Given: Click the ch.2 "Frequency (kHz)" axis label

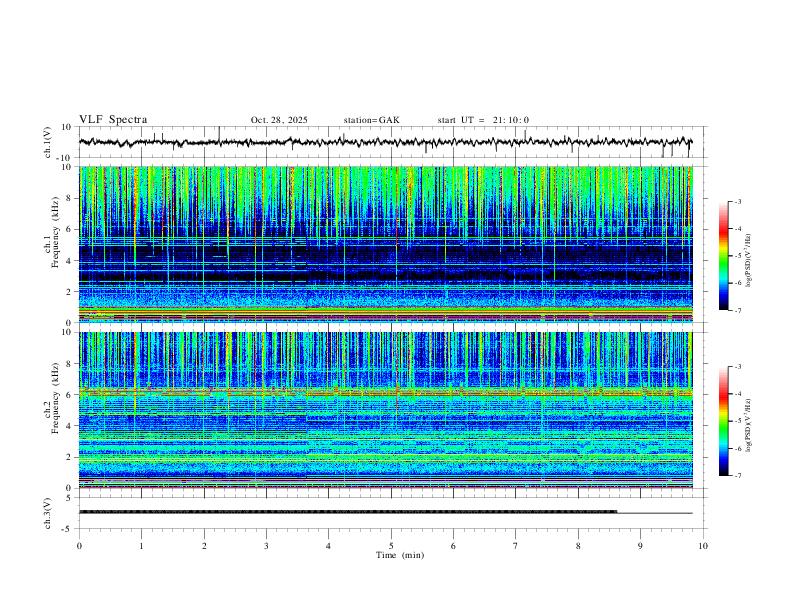Looking at the screenshot, I should pyautogui.click(x=55, y=398).
